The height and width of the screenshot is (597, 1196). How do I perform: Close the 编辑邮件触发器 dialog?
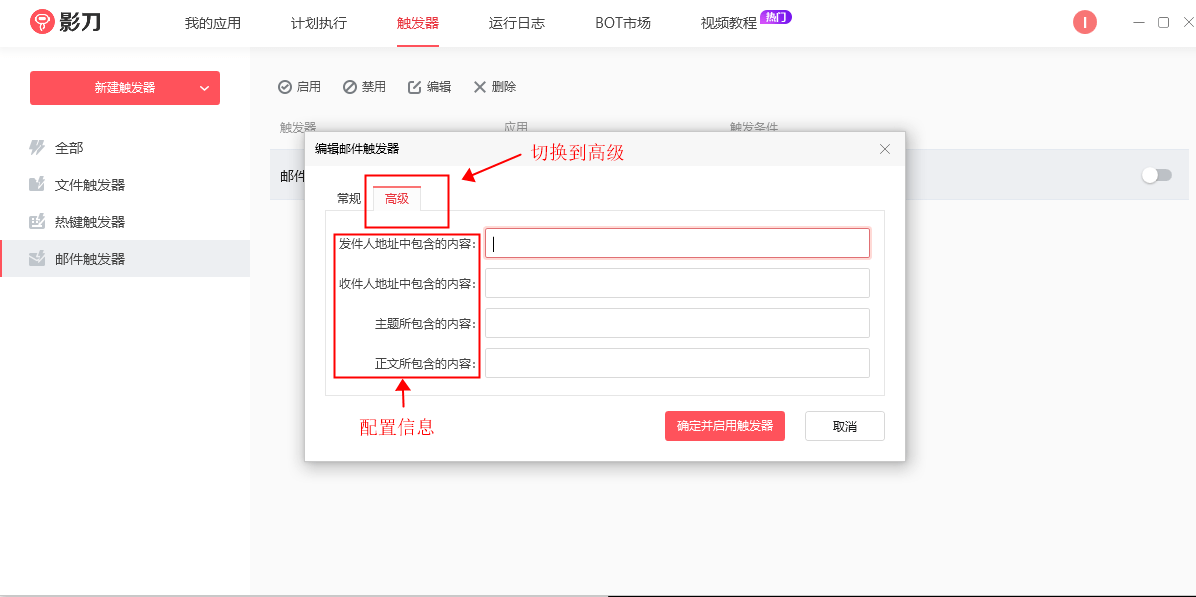click(x=885, y=149)
